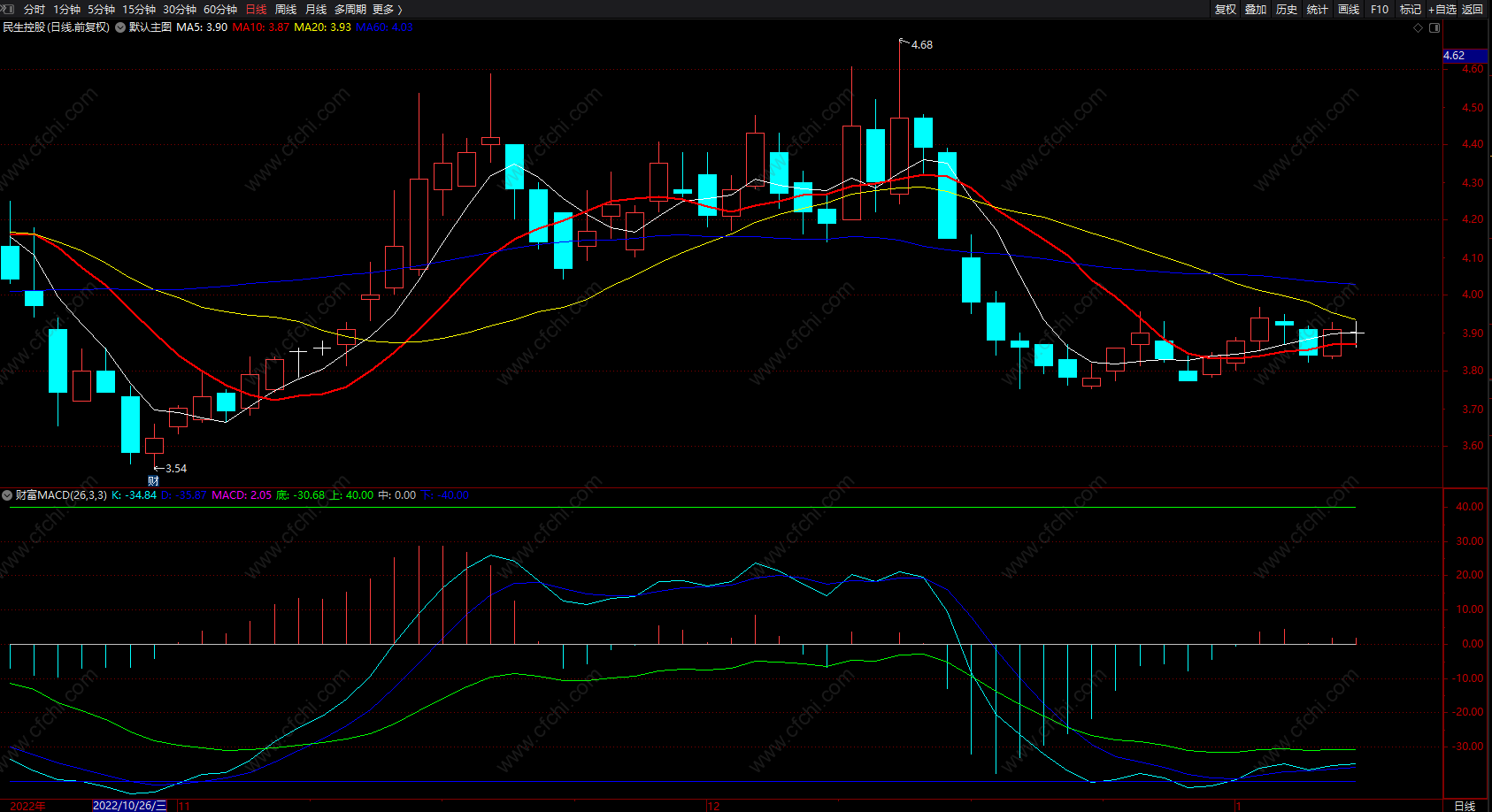
Task: Click the 中: 0.00 indicator value
Action: point(397,495)
